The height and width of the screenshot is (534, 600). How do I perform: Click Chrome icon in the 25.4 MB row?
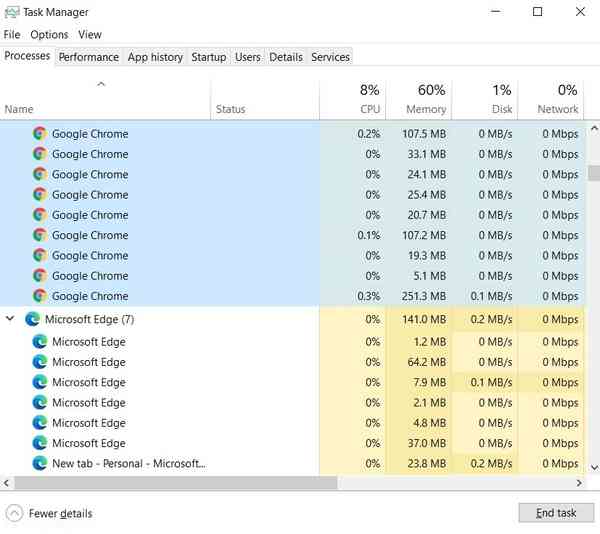click(40, 195)
